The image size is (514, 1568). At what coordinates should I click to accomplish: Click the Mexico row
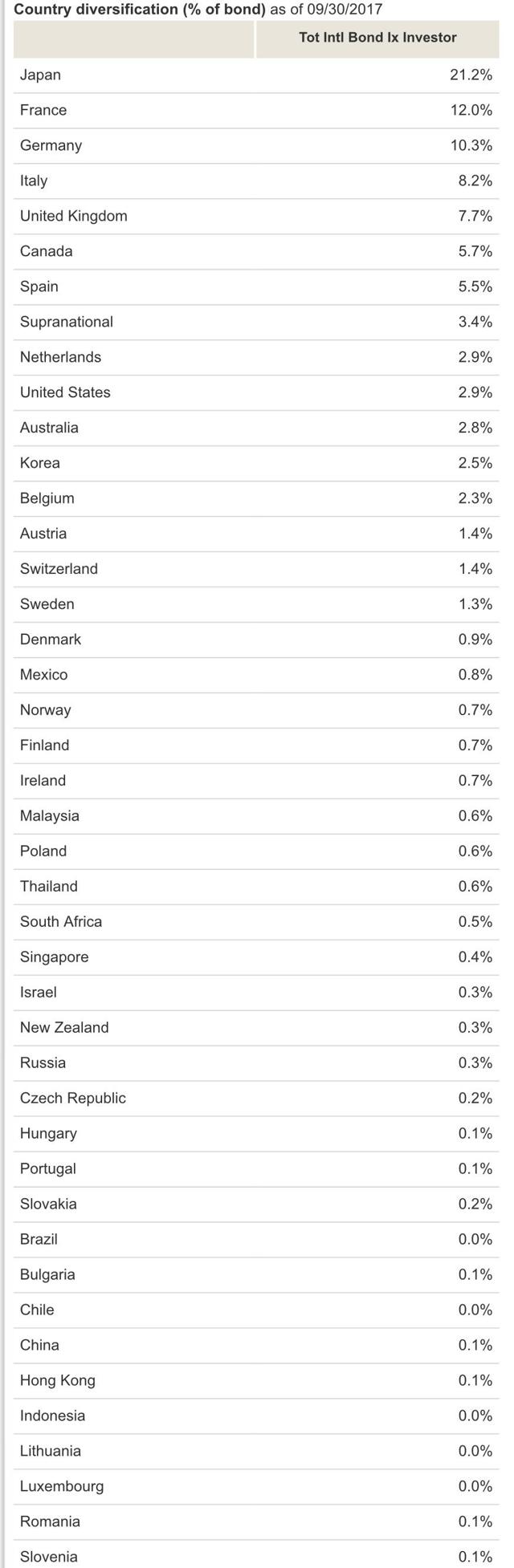(256, 676)
